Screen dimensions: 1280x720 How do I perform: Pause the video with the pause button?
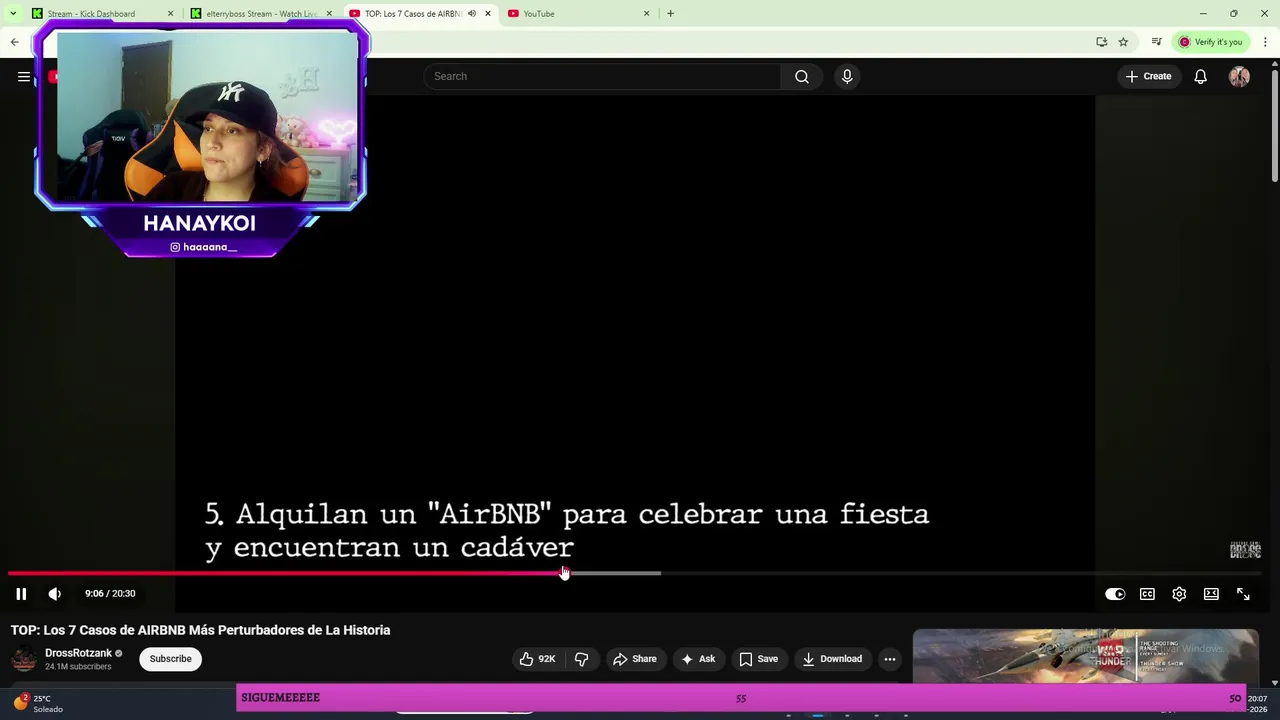pyautogui.click(x=21, y=594)
